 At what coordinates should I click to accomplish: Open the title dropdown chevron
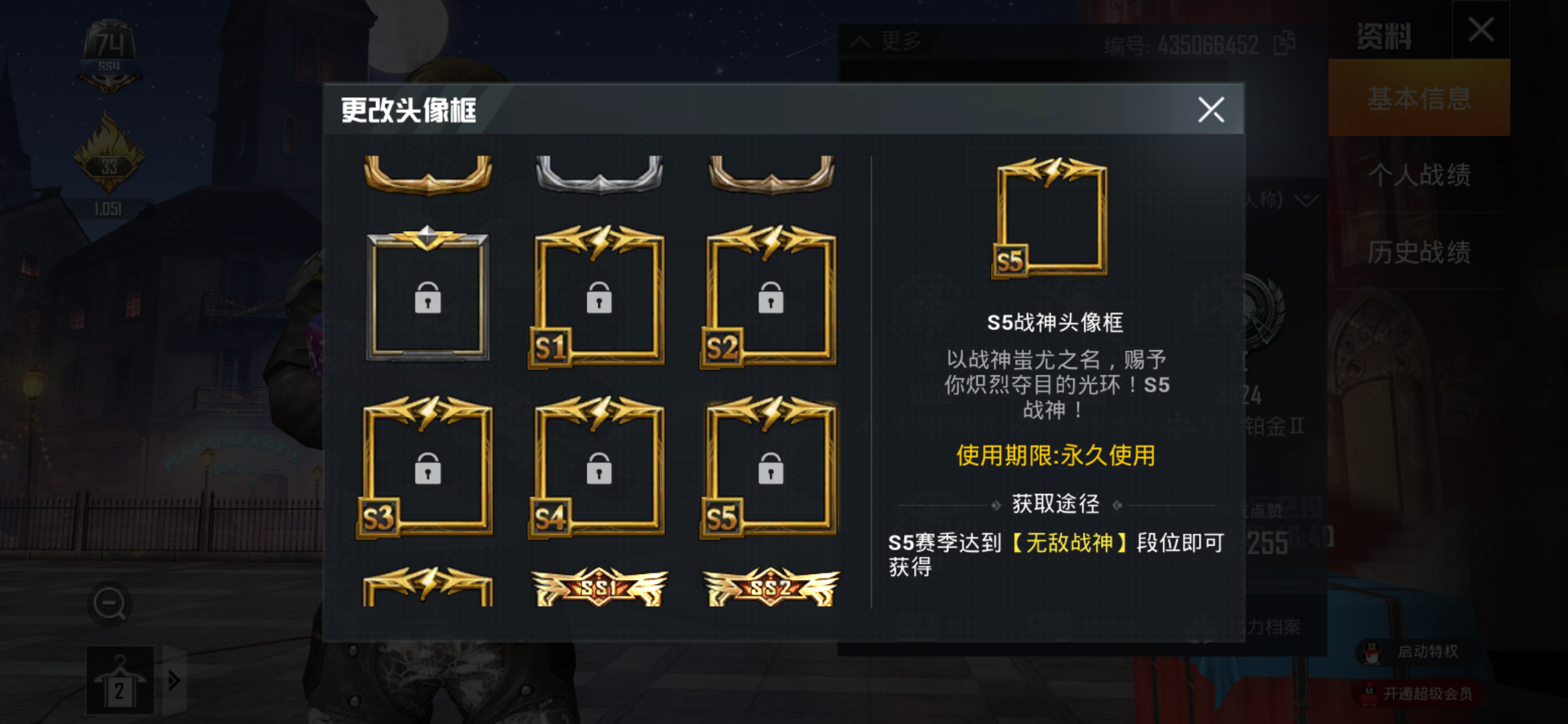pyautogui.click(x=1305, y=200)
